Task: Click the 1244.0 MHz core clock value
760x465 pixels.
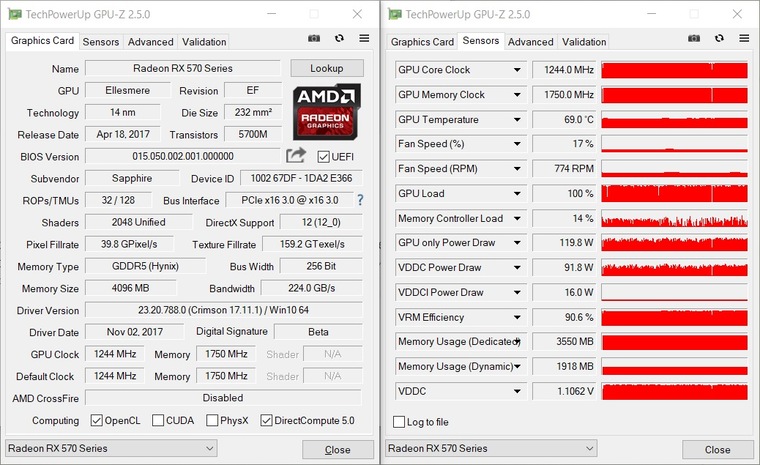Action: pos(565,70)
